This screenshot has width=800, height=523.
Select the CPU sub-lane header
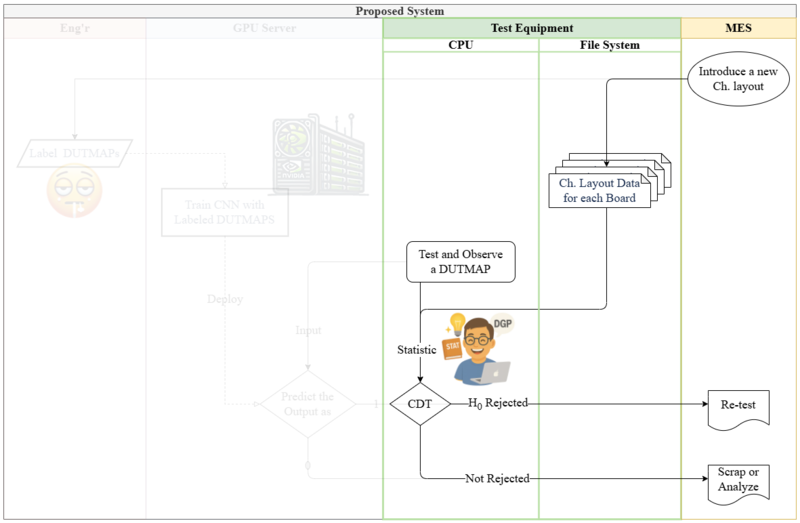tap(461, 45)
